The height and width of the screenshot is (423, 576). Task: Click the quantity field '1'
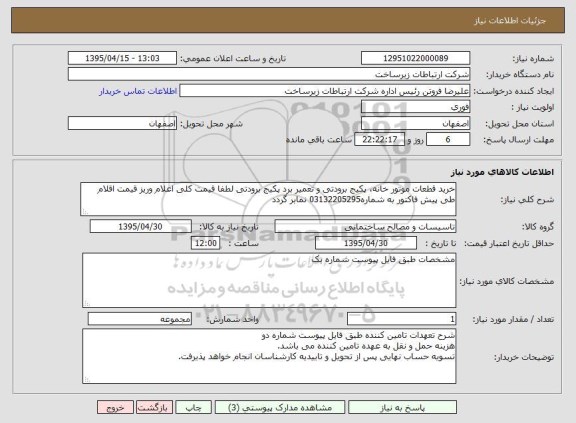(x=402, y=319)
